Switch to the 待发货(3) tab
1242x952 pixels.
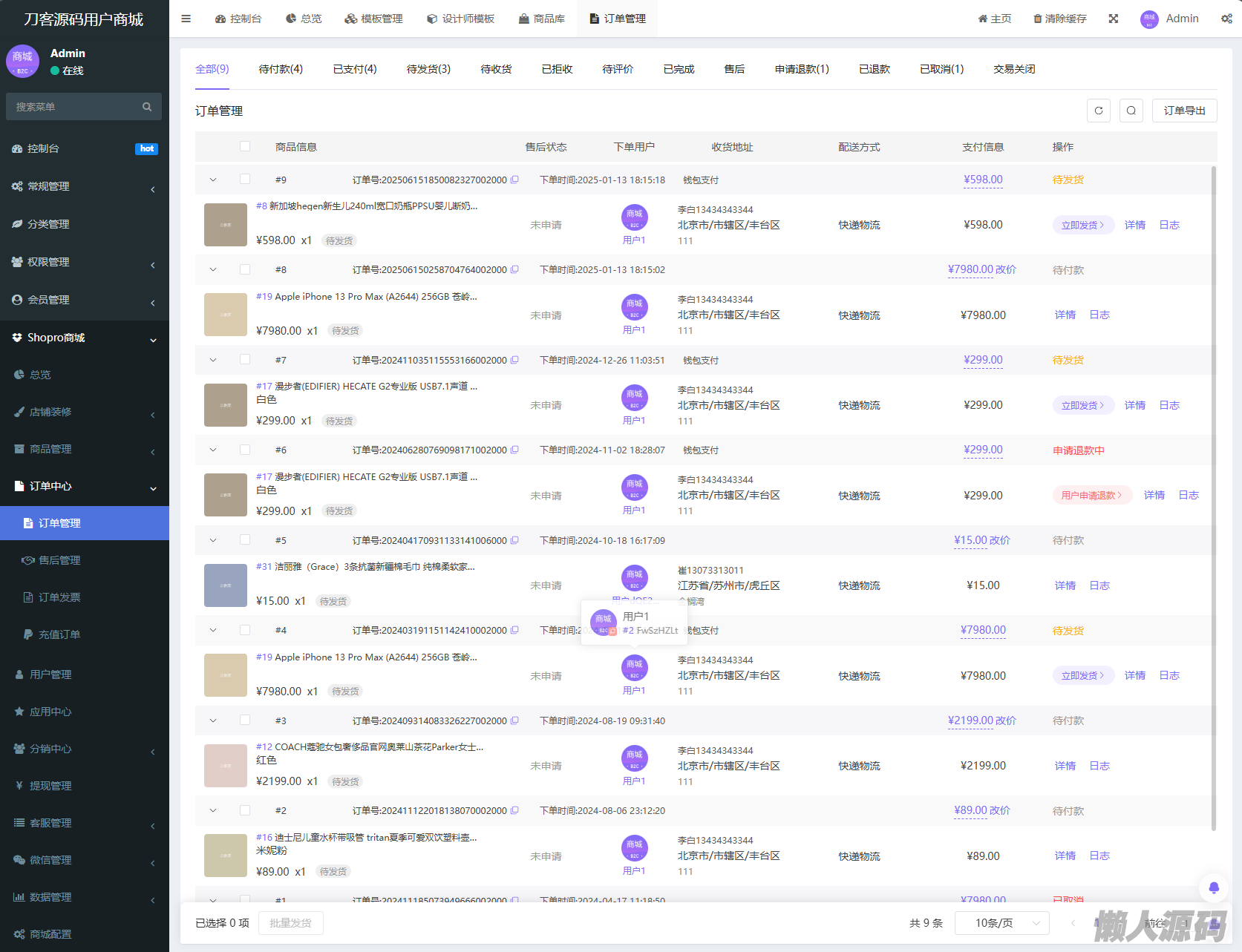(x=428, y=69)
